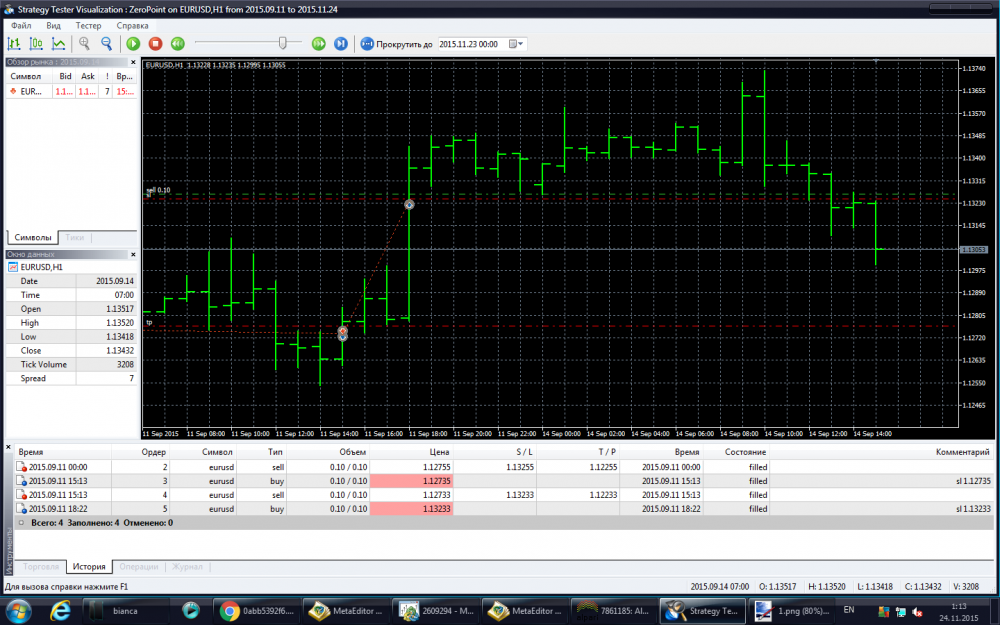Open the 'Файл' menu

pos(21,24)
